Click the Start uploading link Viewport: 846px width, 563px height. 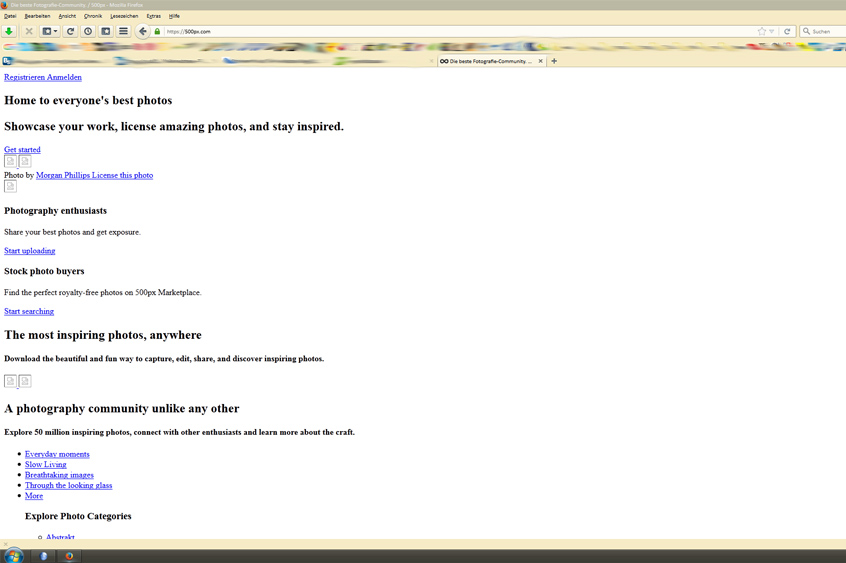tap(30, 251)
